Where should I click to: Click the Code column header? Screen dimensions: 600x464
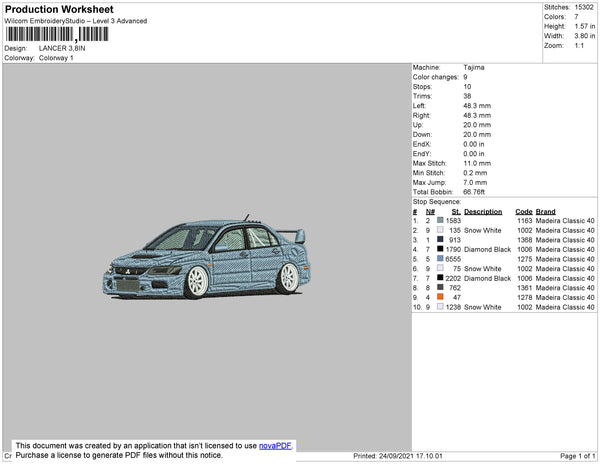click(523, 212)
